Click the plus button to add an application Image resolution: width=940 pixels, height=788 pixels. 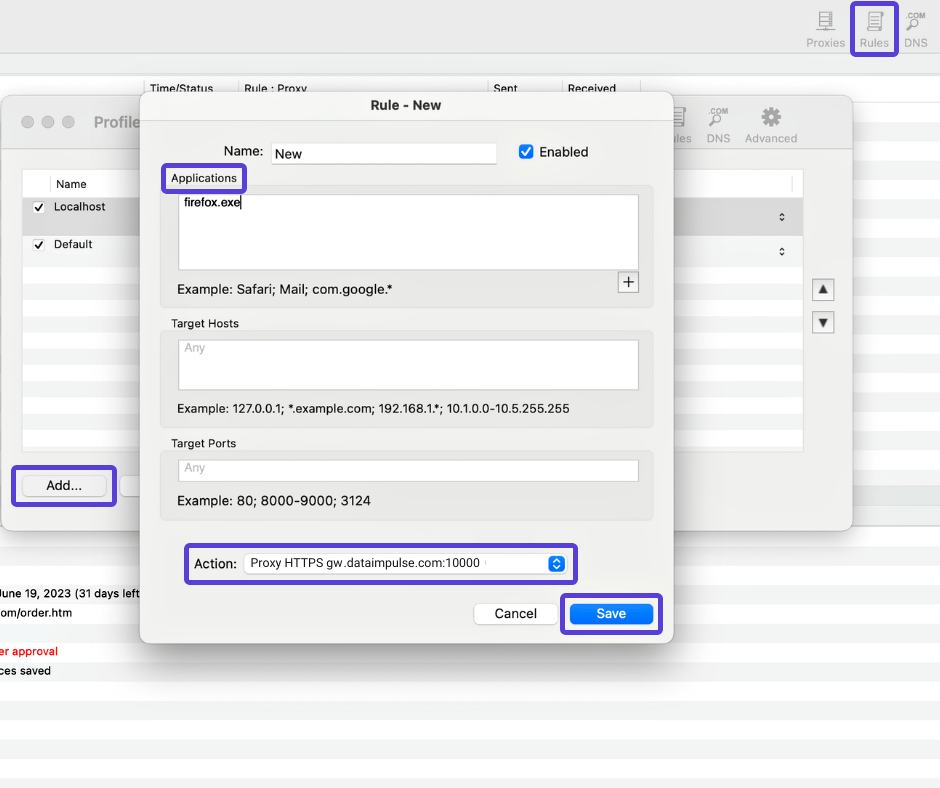pyautogui.click(x=628, y=282)
